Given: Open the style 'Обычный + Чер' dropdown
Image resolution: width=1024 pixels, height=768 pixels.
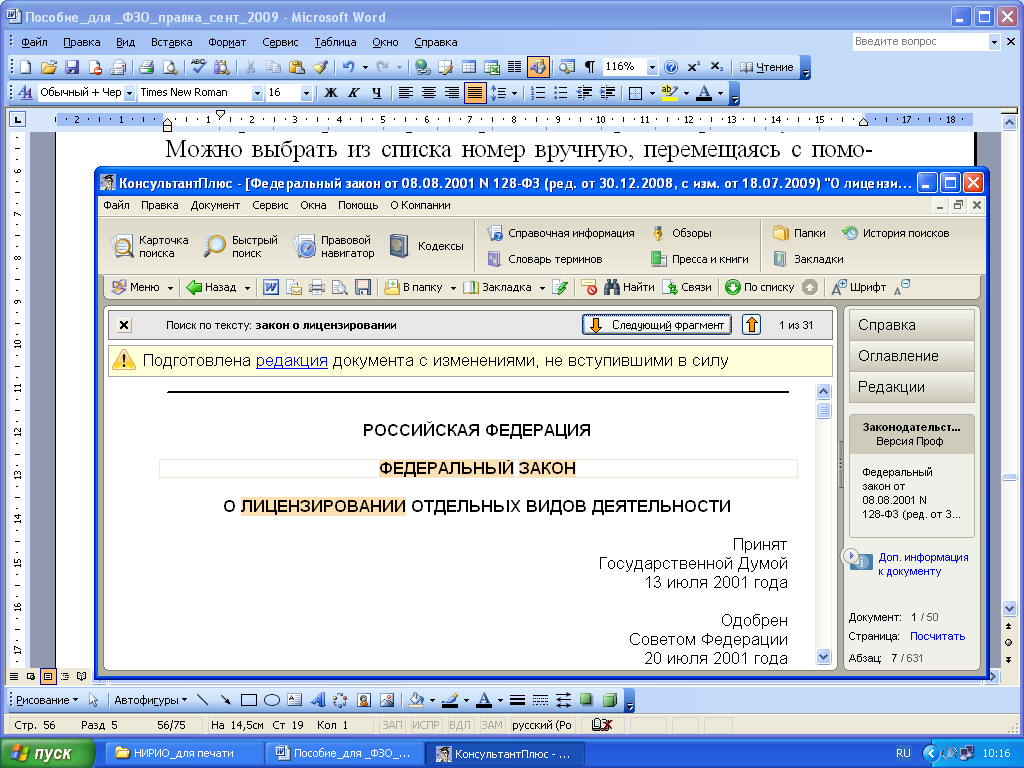Looking at the screenshot, I should tap(129, 93).
